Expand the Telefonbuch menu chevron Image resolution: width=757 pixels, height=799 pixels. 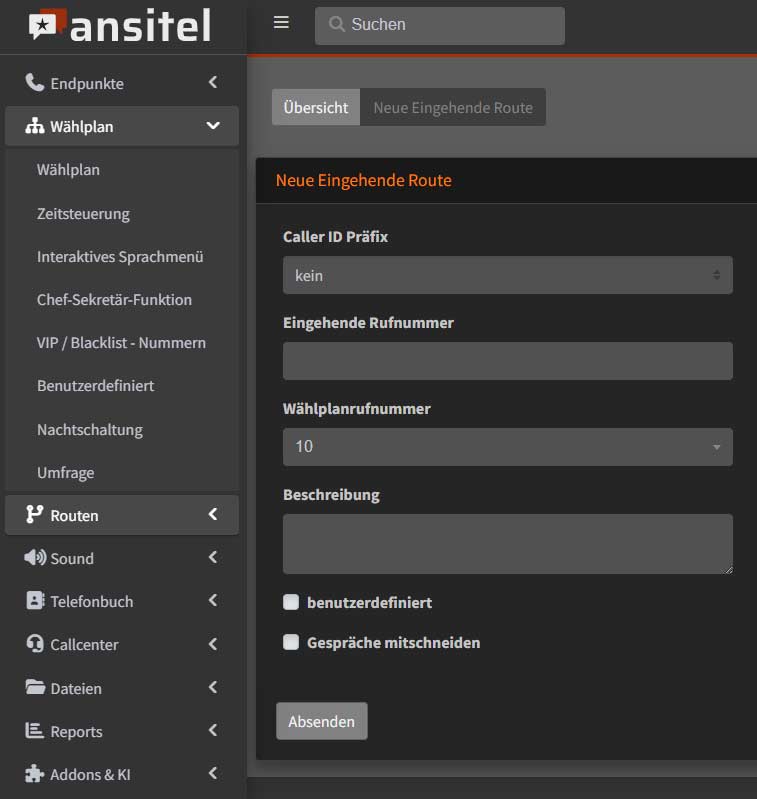213,601
